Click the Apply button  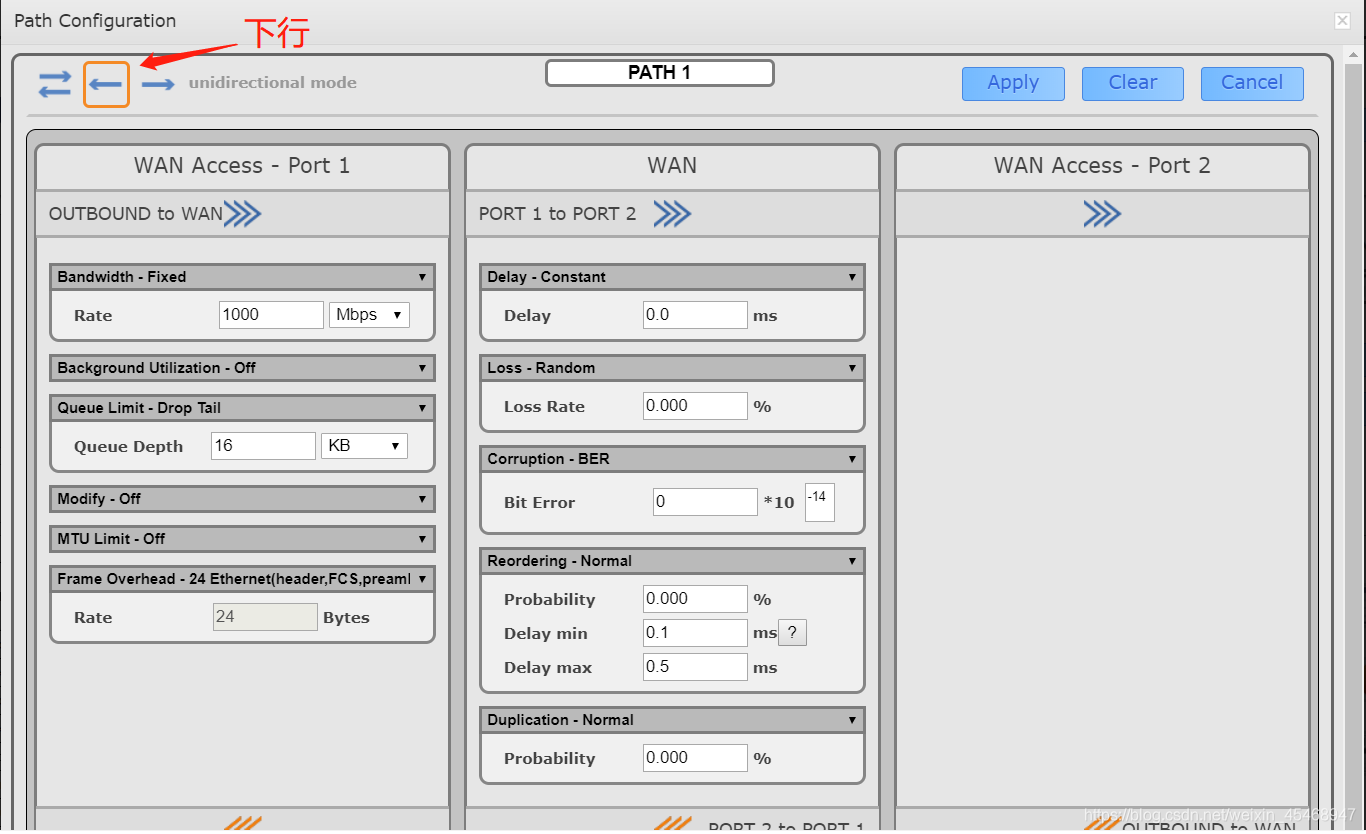pos(1013,83)
